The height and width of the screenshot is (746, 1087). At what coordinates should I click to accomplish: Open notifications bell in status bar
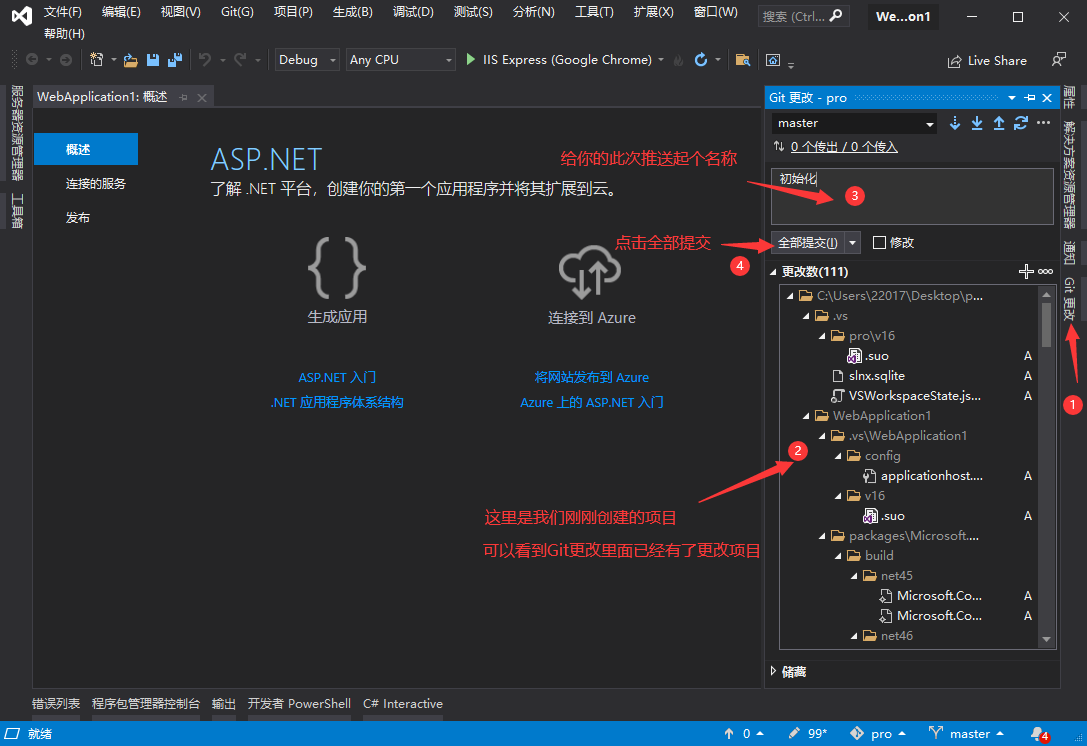click(1038, 734)
